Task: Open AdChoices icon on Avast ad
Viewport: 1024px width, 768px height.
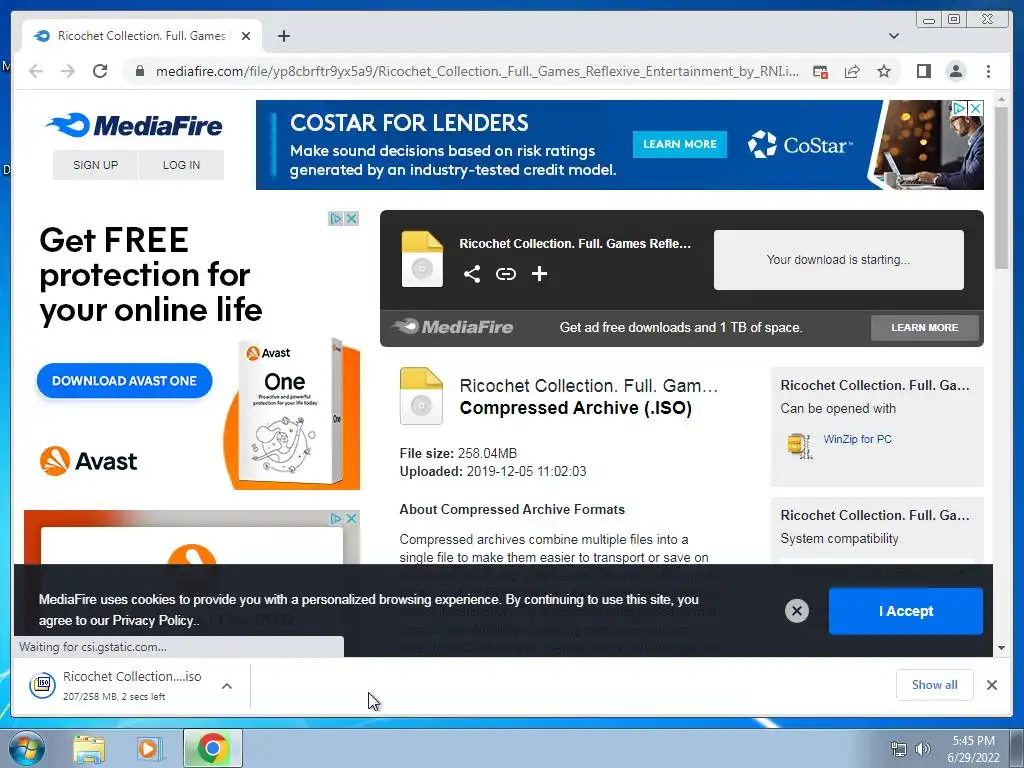Action: (x=336, y=218)
